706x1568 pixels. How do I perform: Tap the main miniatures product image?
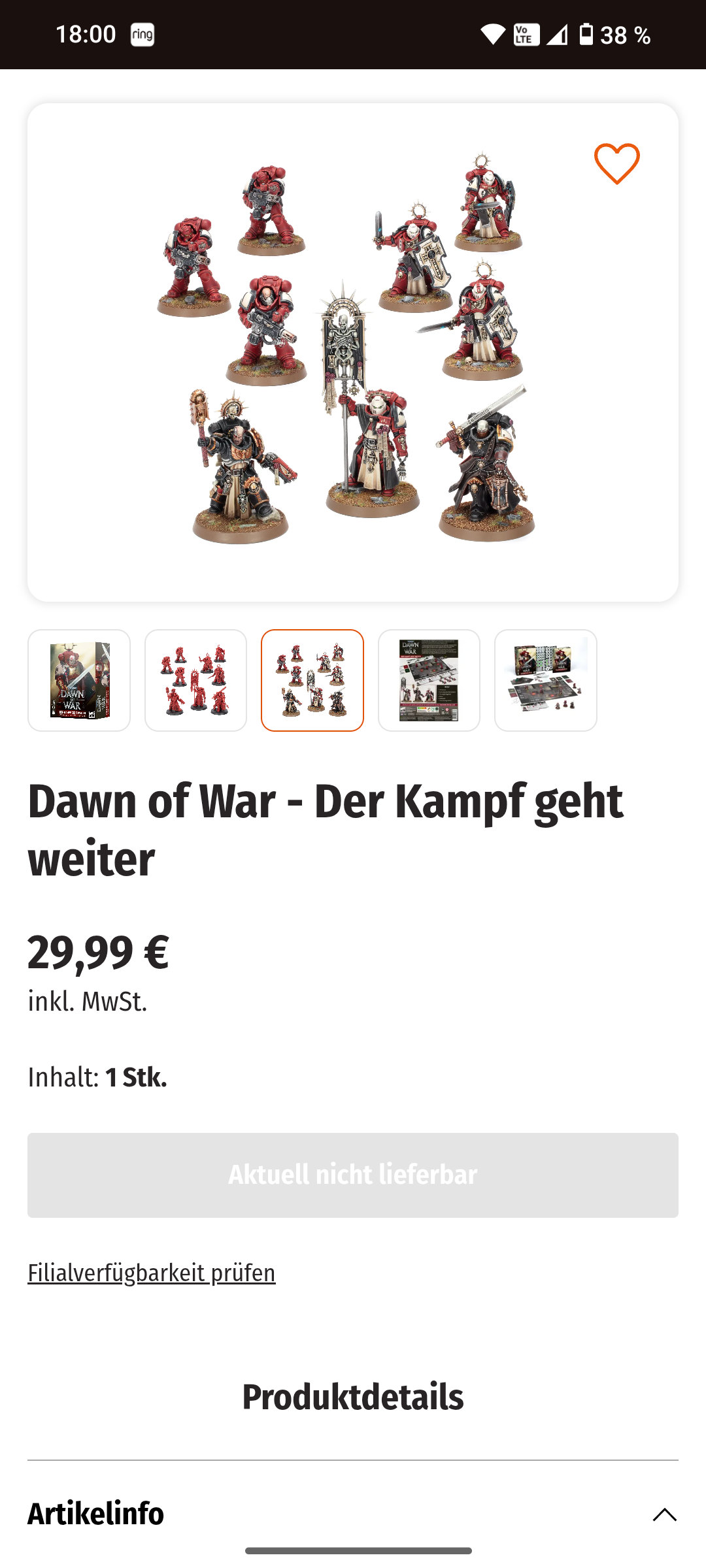[x=353, y=352]
